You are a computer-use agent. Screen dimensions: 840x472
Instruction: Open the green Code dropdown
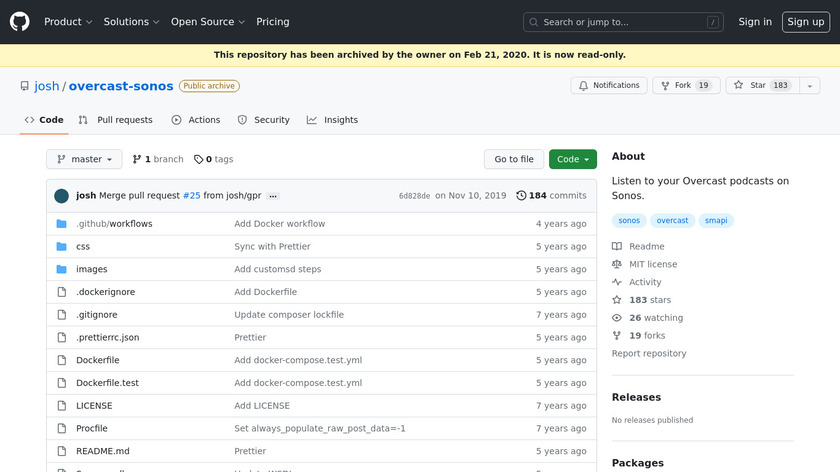coord(572,159)
